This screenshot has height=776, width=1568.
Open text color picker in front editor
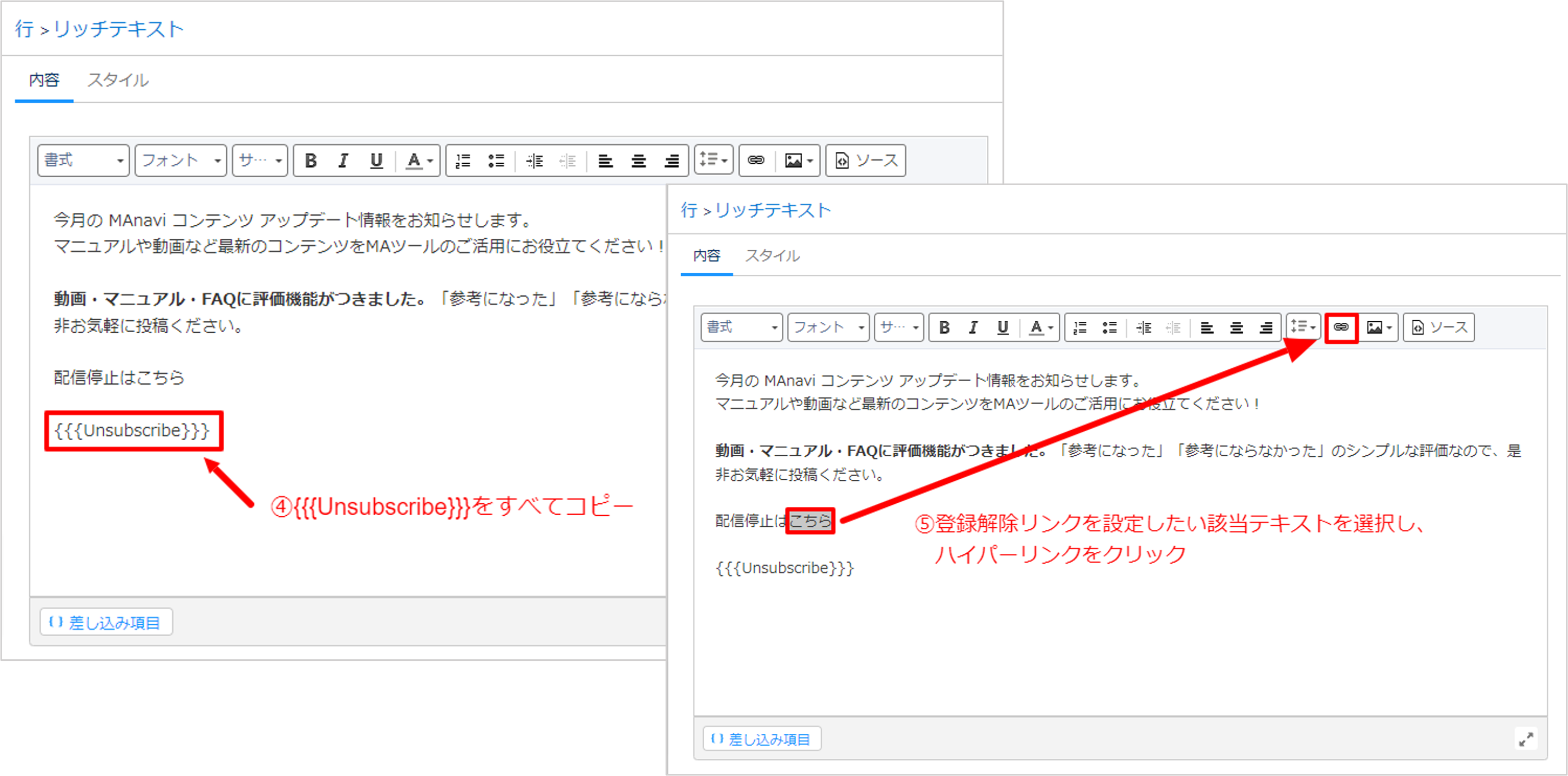[x=1041, y=328]
